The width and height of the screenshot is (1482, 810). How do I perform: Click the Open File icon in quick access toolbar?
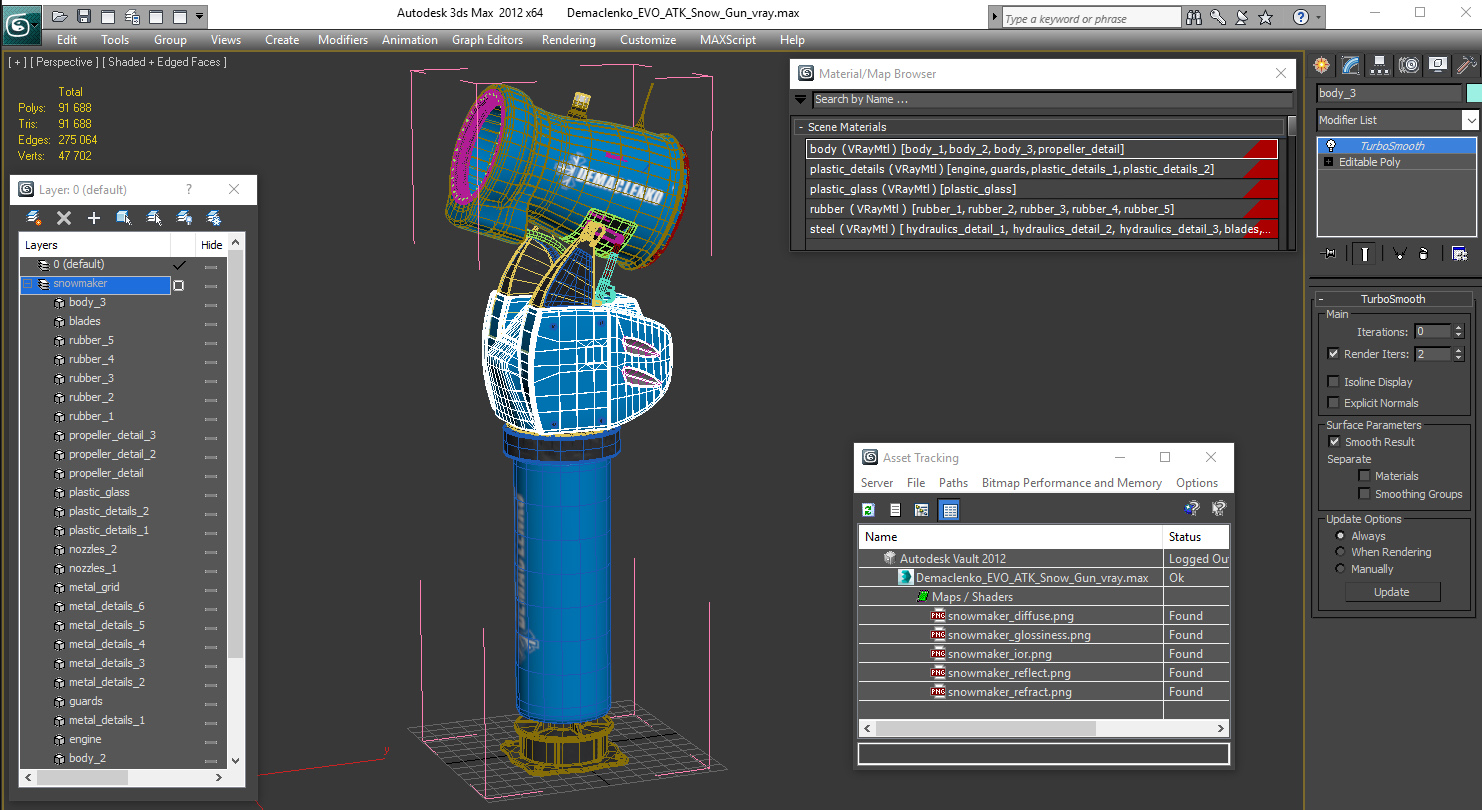click(x=60, y=16)
